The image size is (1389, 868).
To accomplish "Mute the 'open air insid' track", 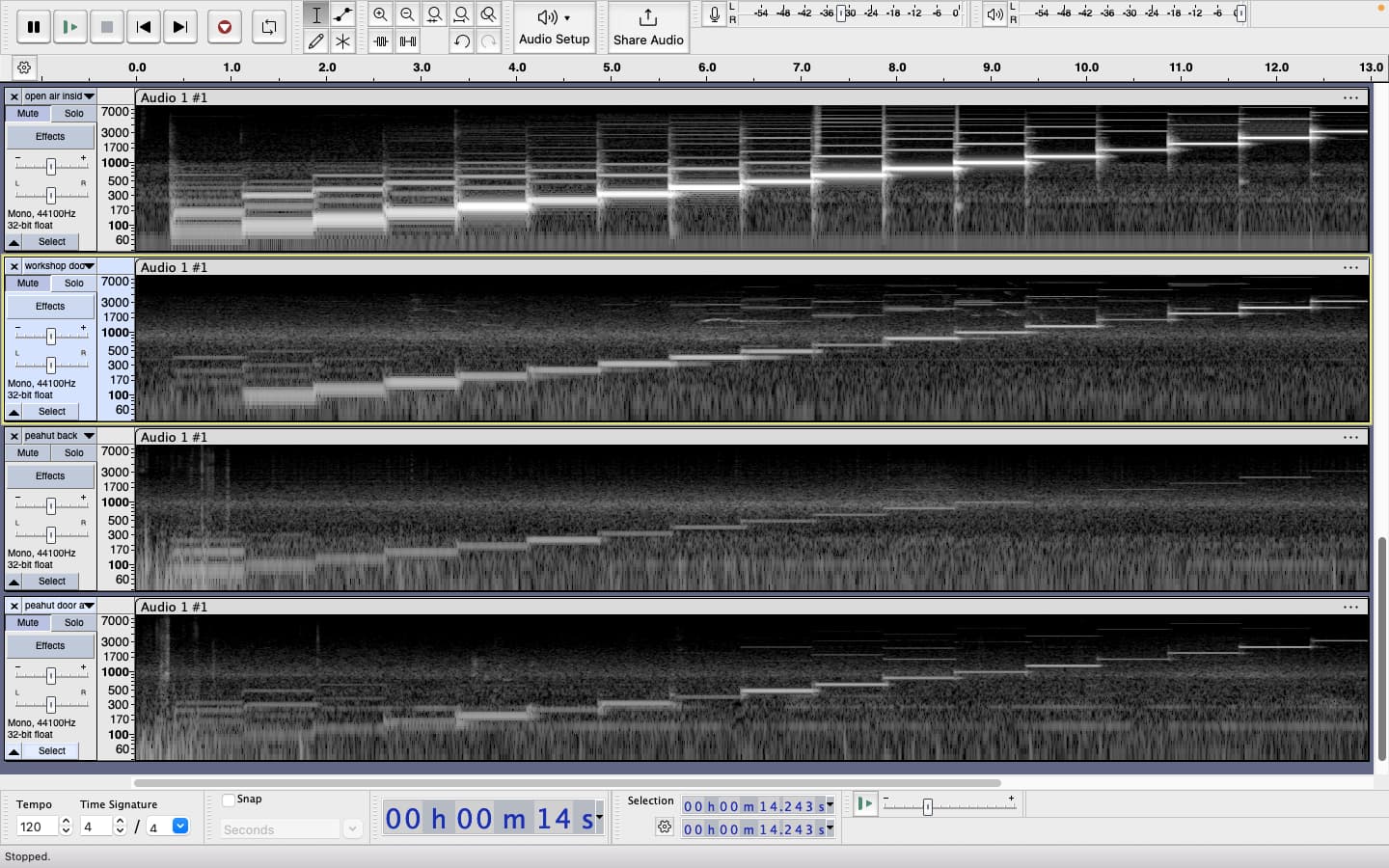I will pyautogui.click(x=28, y=114).
